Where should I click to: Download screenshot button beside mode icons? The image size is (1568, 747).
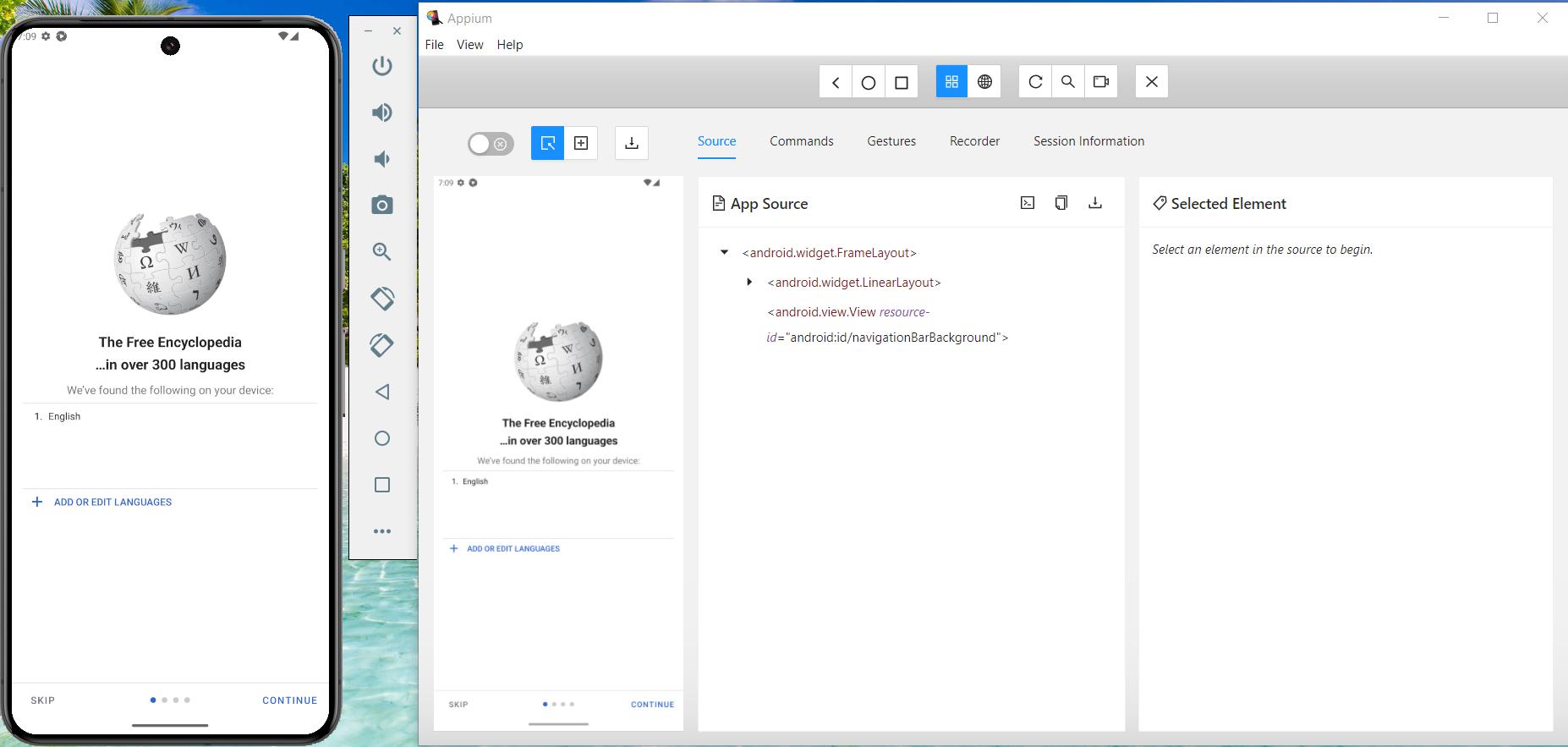point(632,143)
